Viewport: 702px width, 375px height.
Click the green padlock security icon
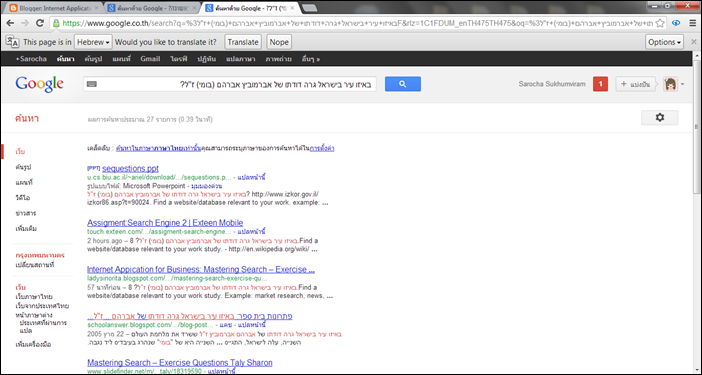pyautogui.click(x=56, y=23)
